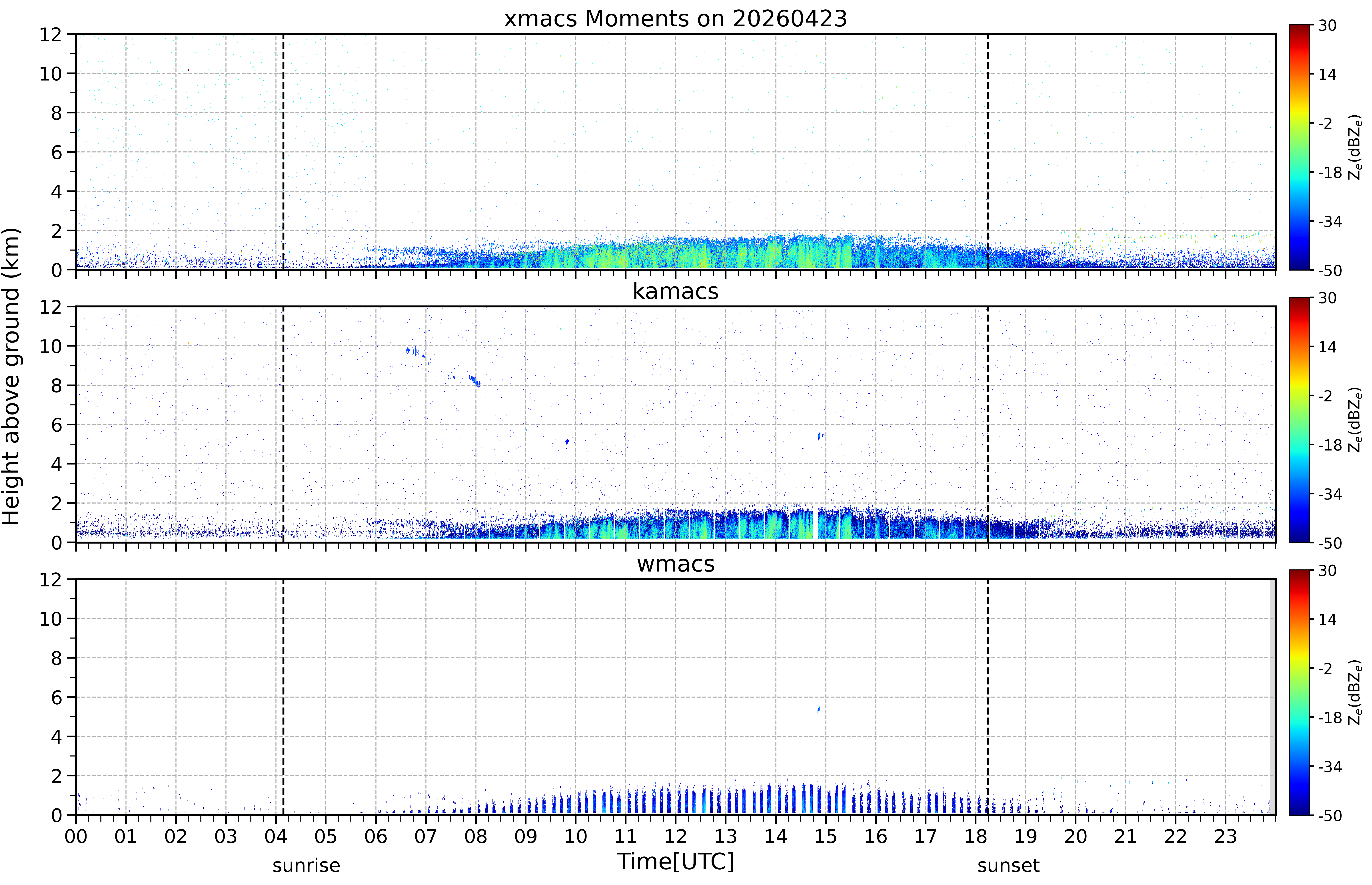Click the wmacs panel color bar
The width and height of the screenshot is (1372, 885).
click(x=1300, y=693)
